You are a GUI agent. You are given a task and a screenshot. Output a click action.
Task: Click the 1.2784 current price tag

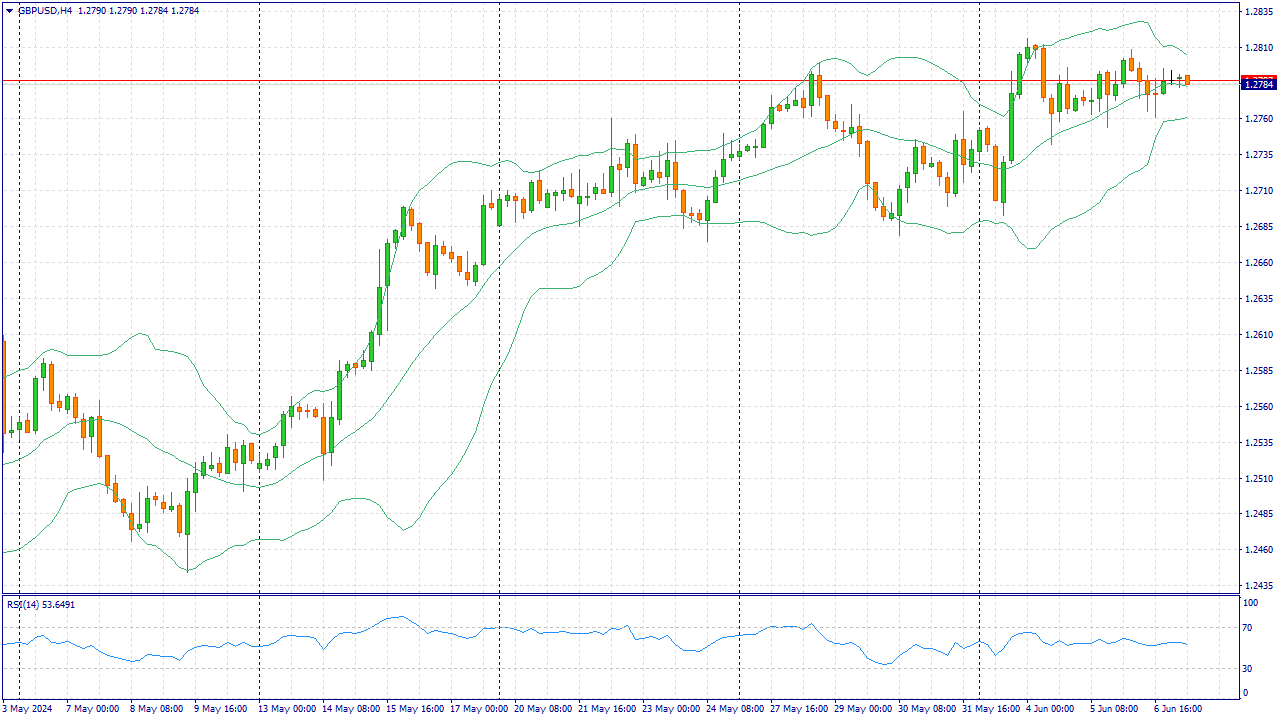coord(1257,85)
